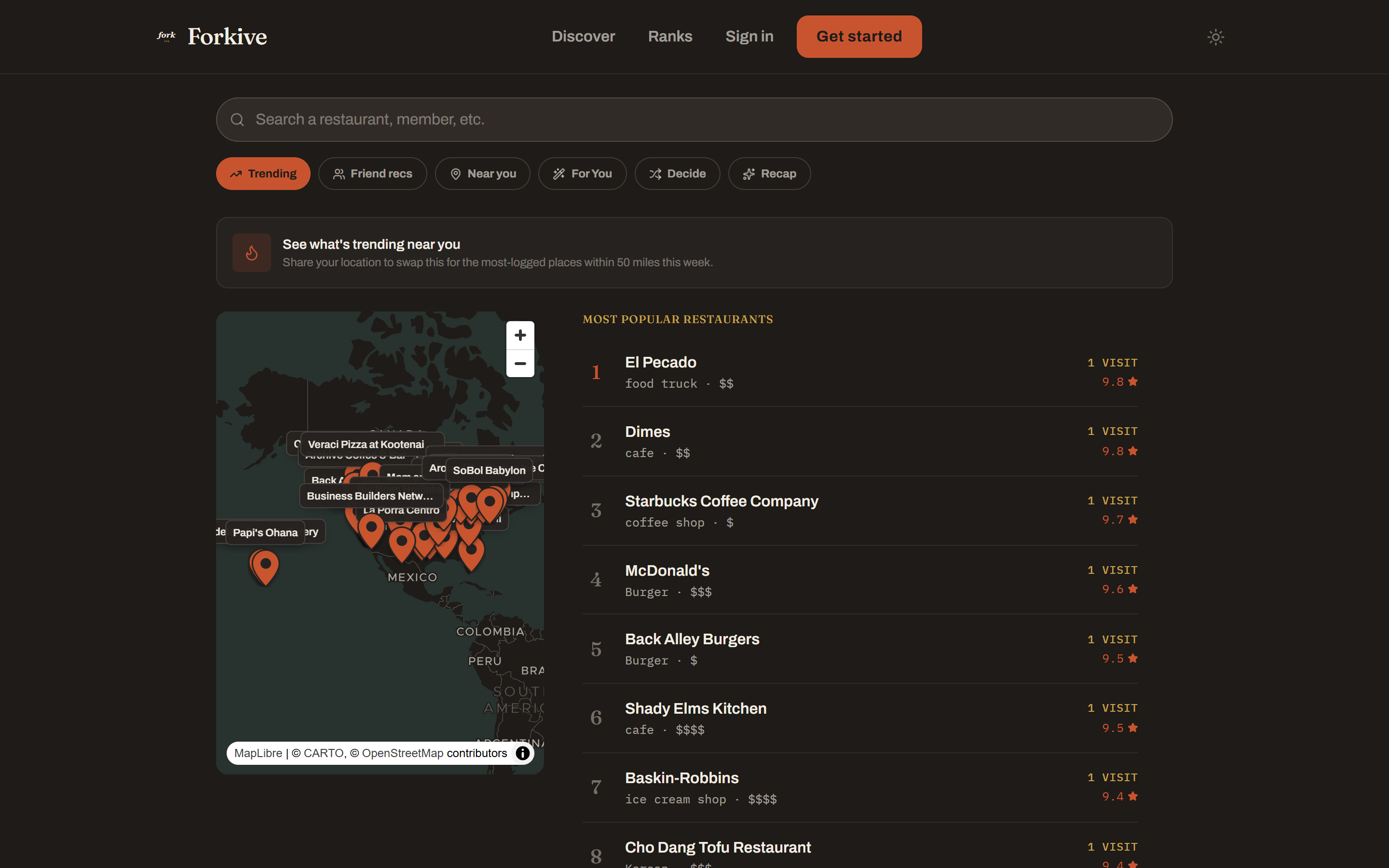
Task: Click the map pin closest to the MEXICO label
Action: (402, 544)
